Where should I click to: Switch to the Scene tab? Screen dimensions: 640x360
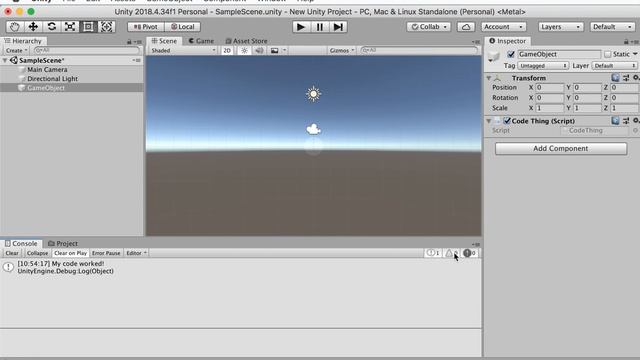pos(164,41)
